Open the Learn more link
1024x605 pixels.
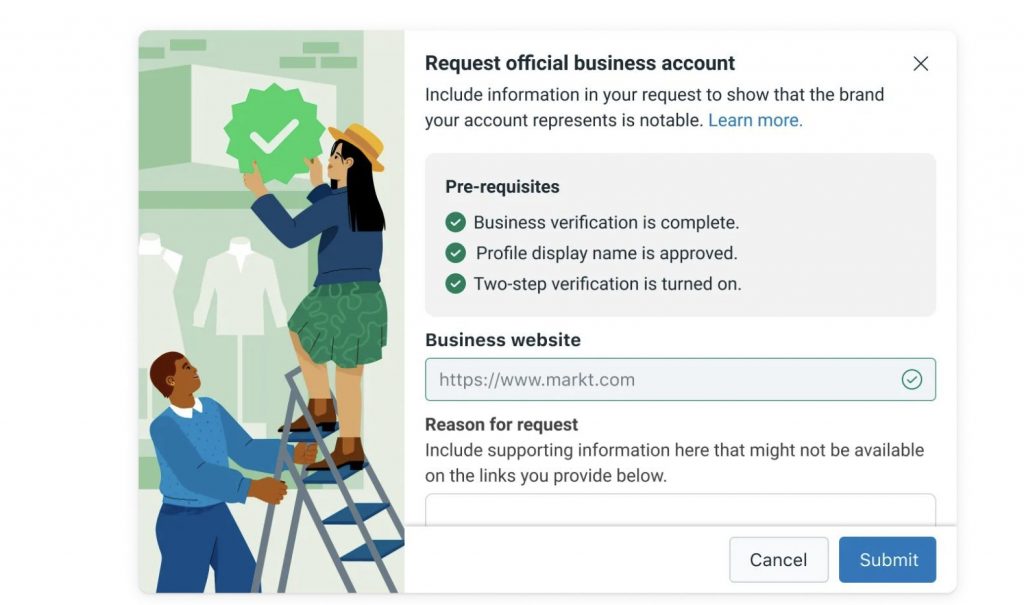click(755, 120)
